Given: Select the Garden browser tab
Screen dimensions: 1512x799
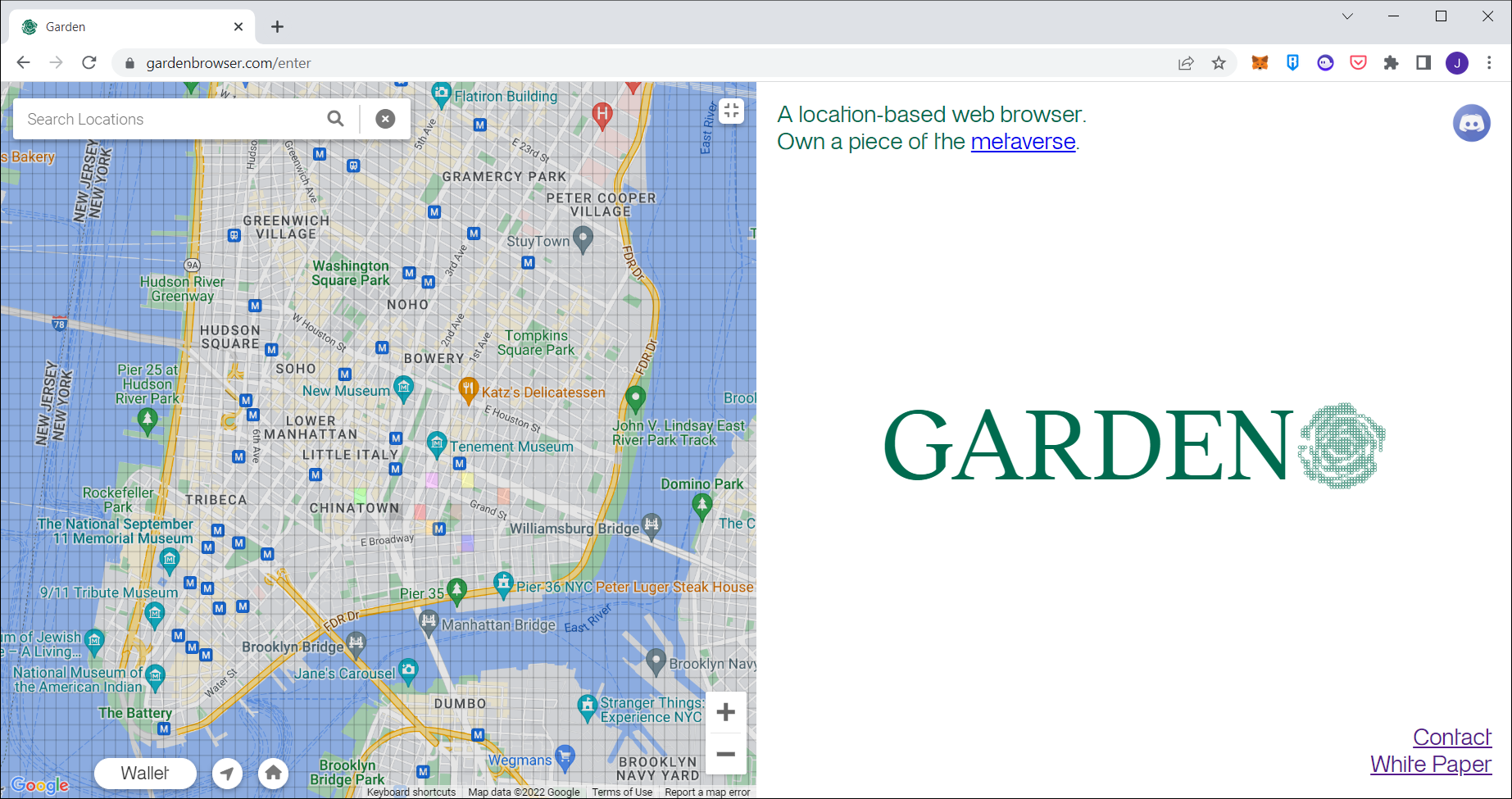Looking at the screenshot, I should 133,27.
